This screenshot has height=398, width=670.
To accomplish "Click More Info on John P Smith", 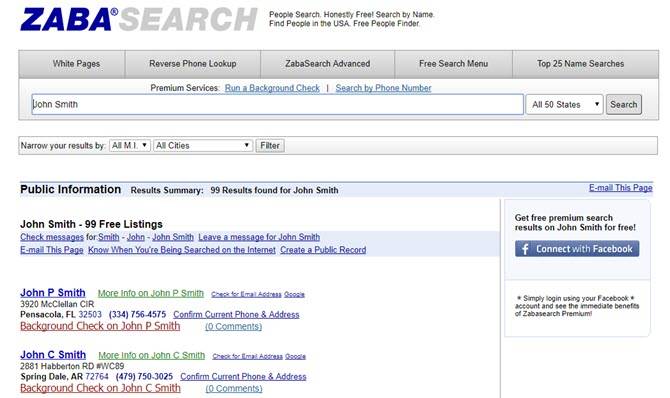I will 150,293.
